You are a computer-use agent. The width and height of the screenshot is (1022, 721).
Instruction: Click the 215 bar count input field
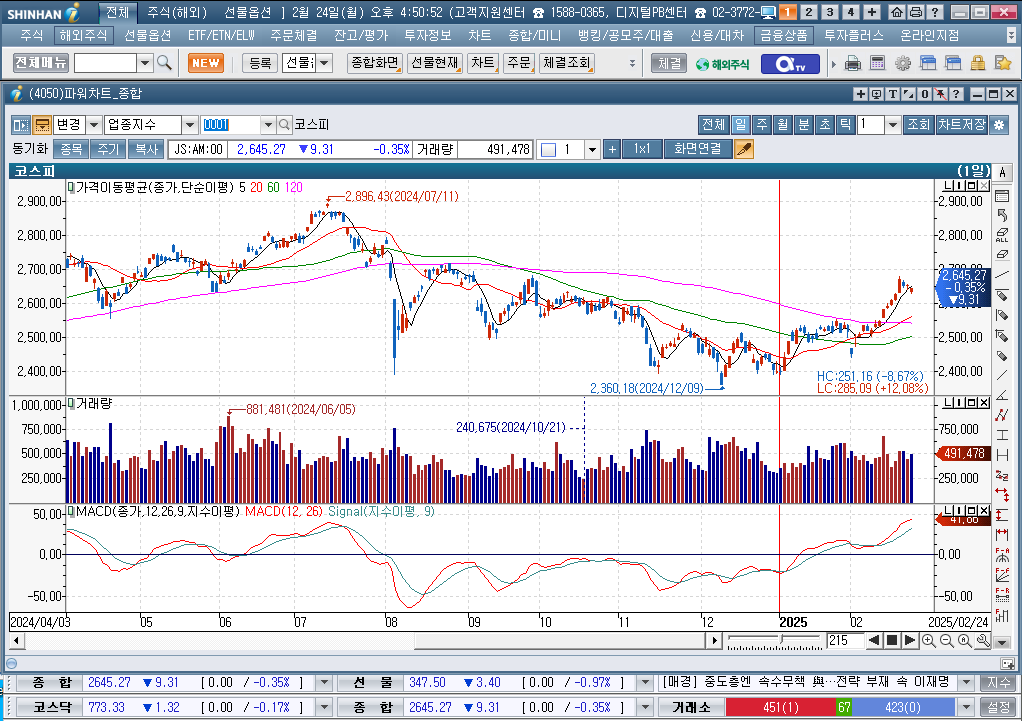pyautogui.click(x=845, y=641)
